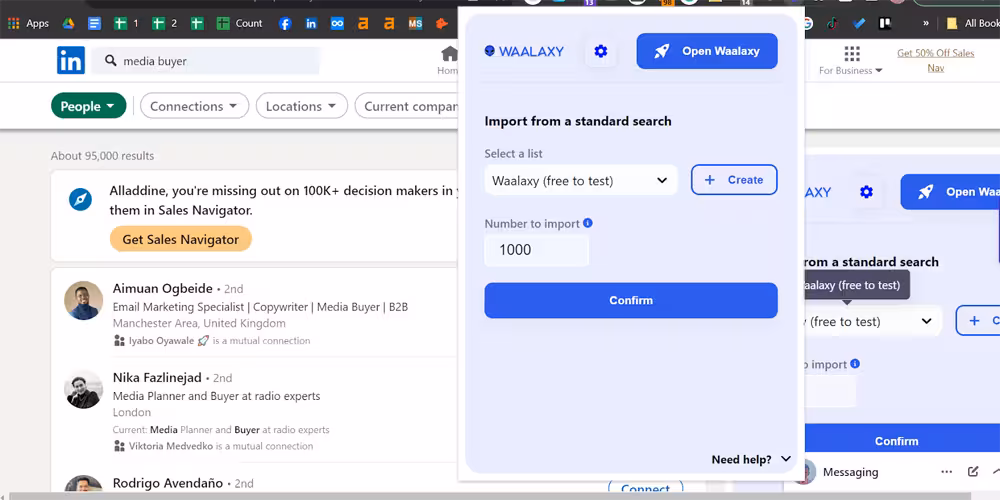Click the Open Waalaxy button

point(707,51)
